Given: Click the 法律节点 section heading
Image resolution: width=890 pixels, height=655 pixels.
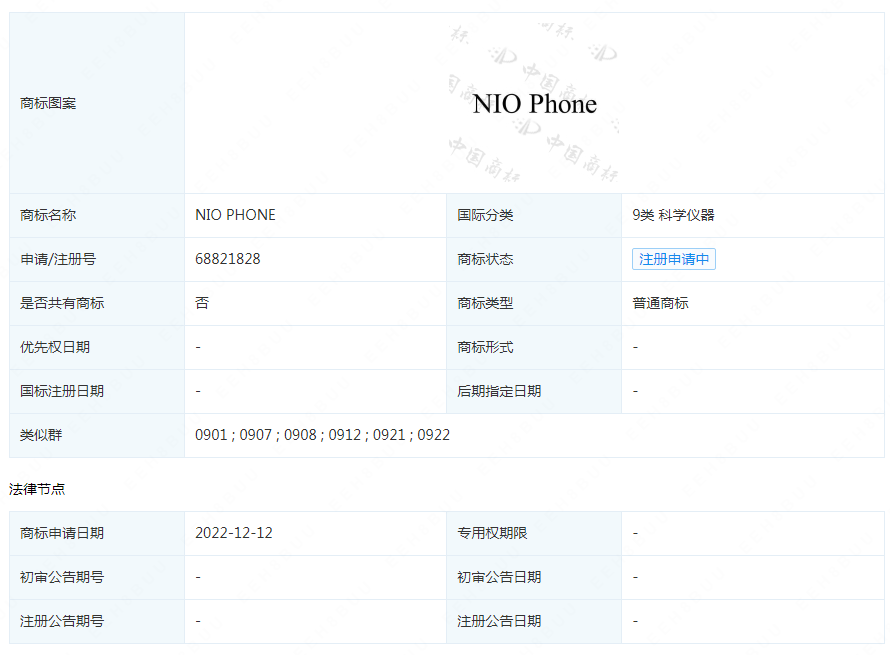Looking at the screenshot, I should [38, 489].
